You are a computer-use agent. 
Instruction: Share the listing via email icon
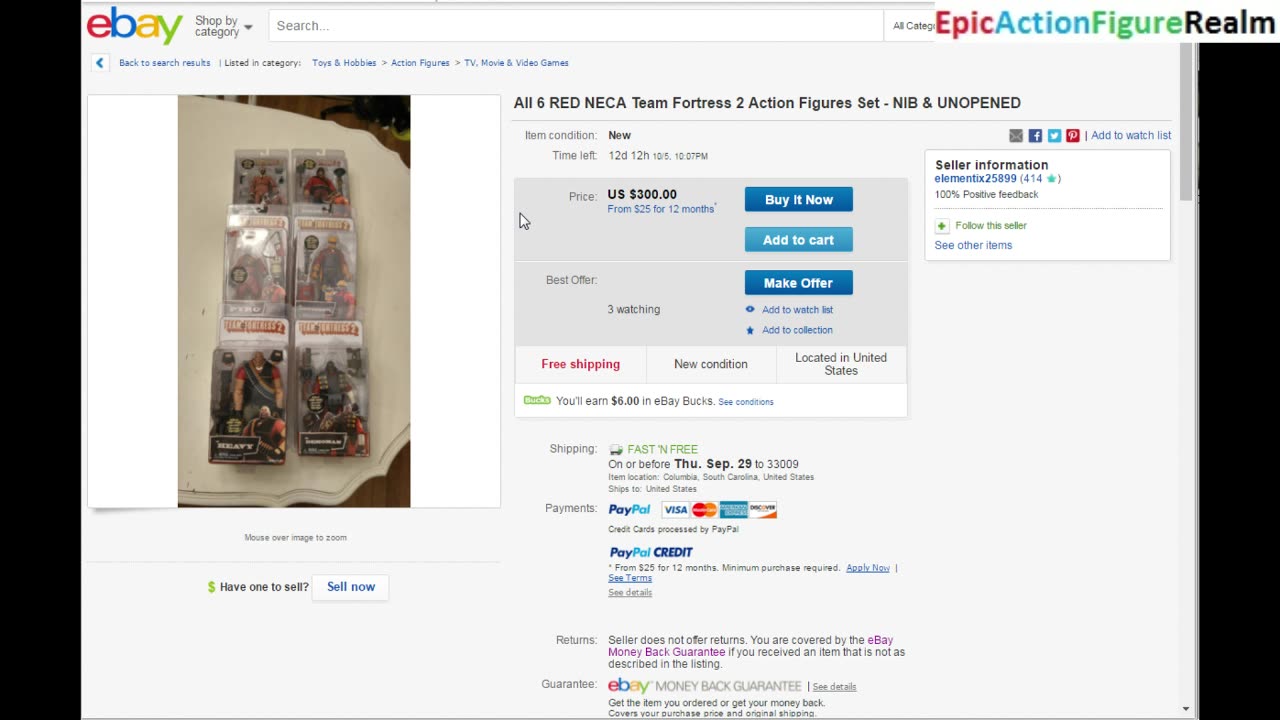1016,136
